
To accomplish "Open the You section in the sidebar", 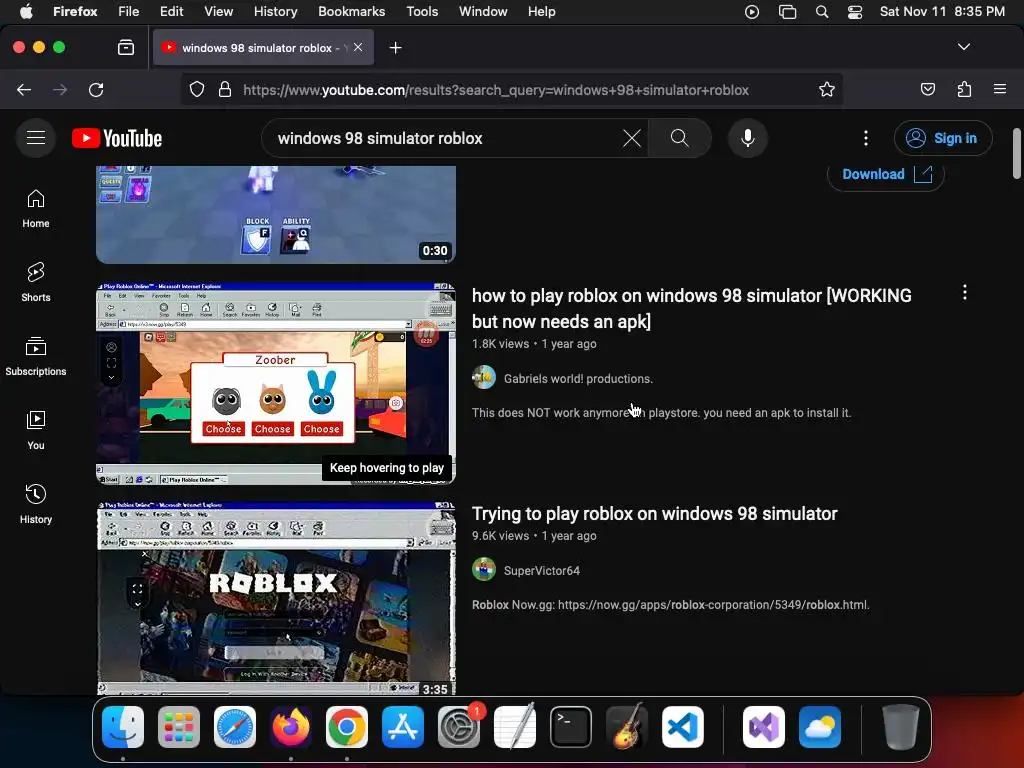I will (36, 430).
